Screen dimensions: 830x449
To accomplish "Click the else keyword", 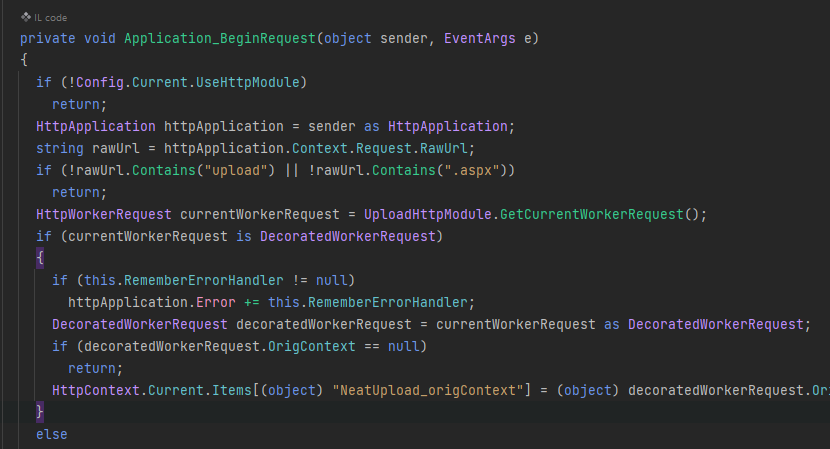I will [51, 435].
